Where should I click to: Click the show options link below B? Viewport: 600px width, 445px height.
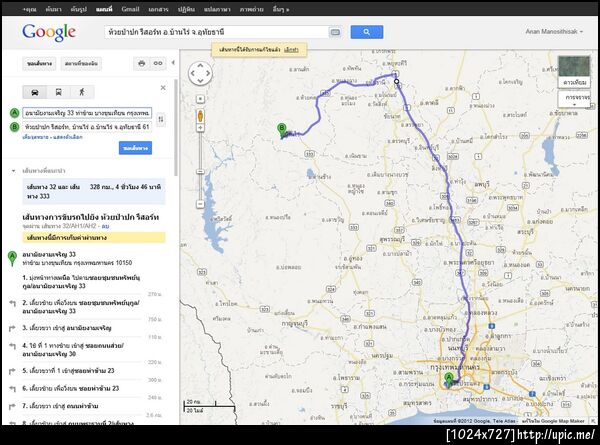67,137
